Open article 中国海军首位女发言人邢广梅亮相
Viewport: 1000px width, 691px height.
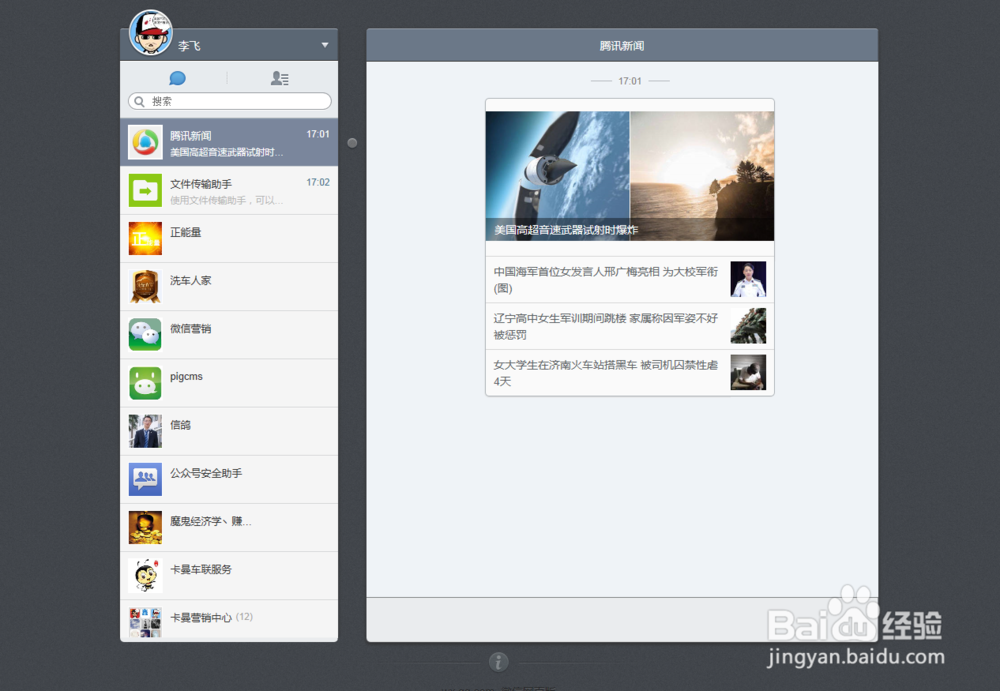610,280
